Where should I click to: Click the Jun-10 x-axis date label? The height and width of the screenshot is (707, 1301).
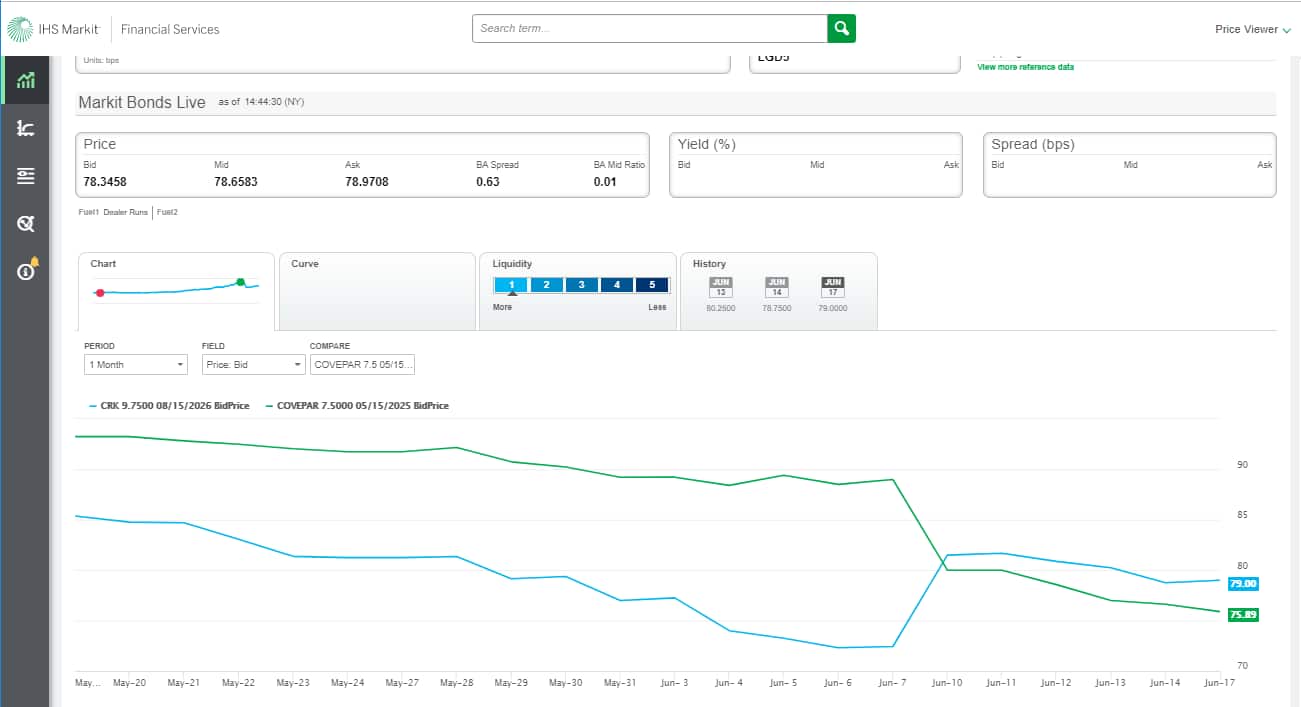coord(947,683)
